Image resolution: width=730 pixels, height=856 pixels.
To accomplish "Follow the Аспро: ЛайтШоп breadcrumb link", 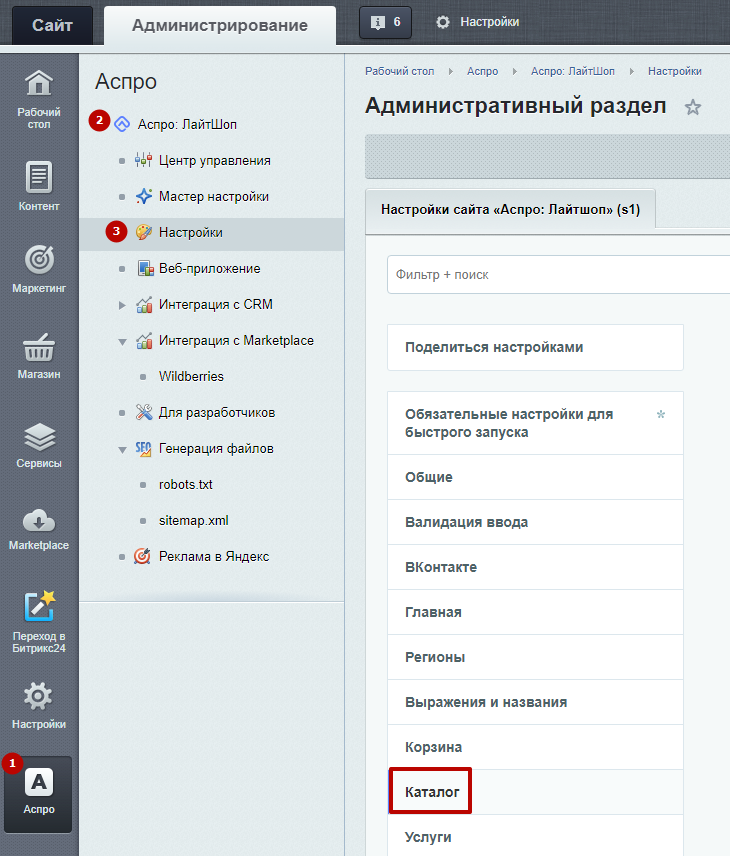I will point(573,71).
